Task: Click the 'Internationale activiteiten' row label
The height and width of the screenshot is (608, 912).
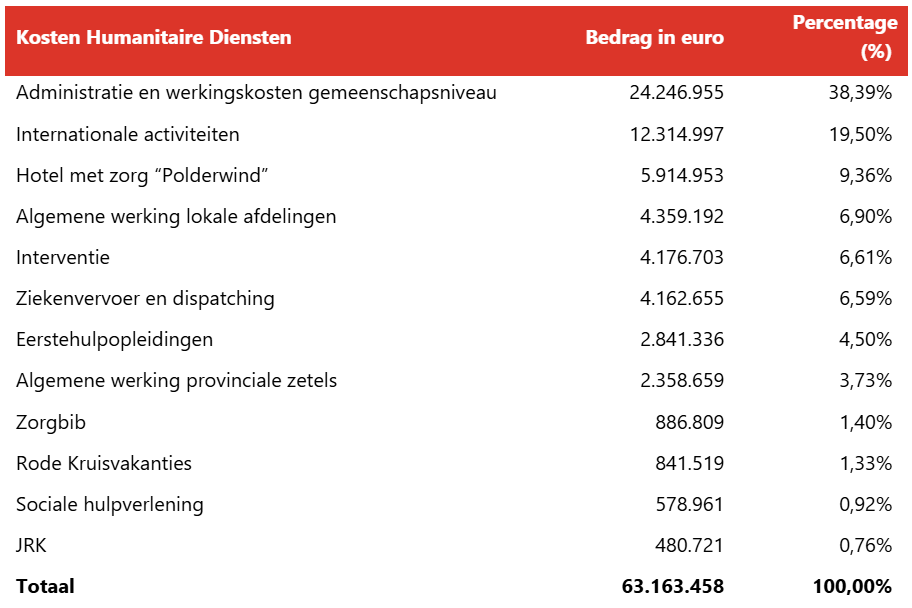Action: click(x=128, y=134)
